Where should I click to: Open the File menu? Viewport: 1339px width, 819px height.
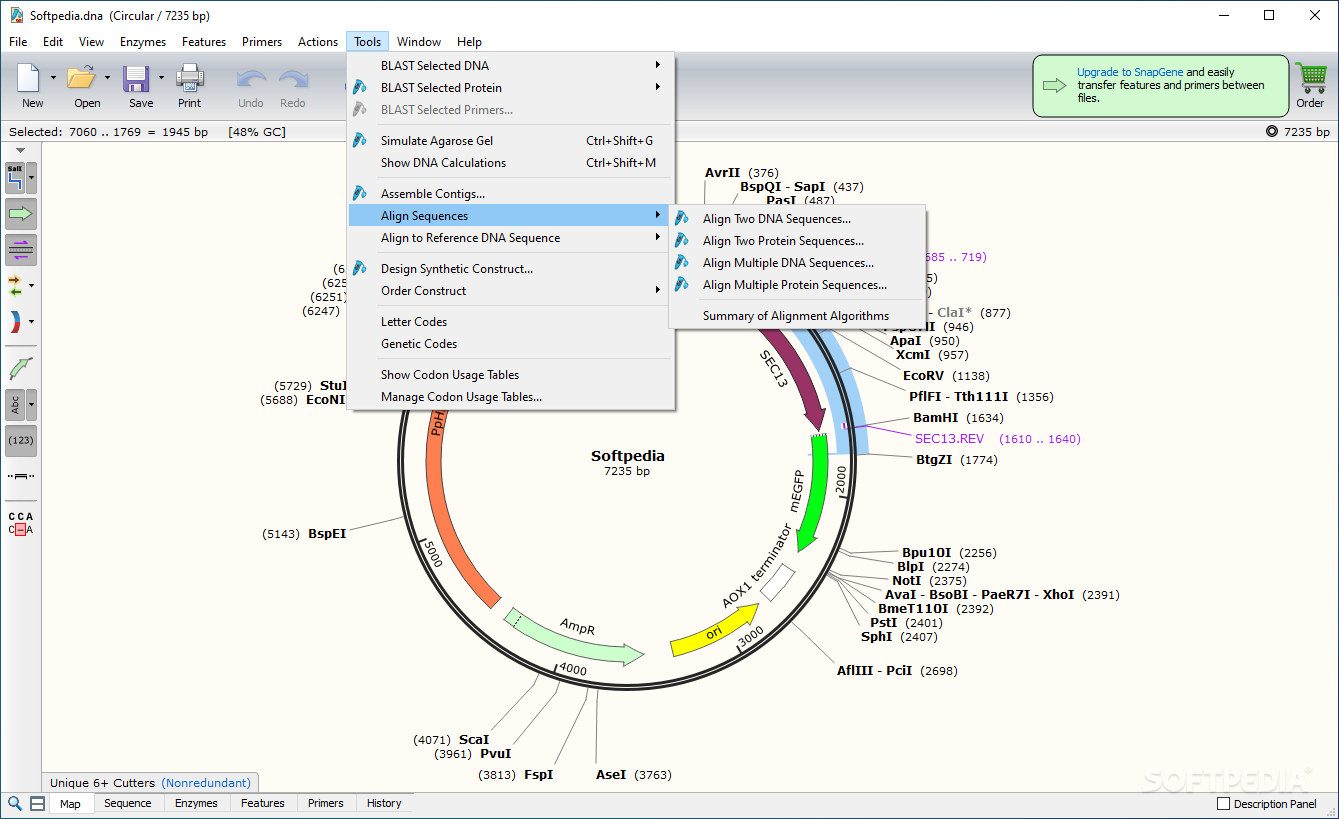click(18, 42)
